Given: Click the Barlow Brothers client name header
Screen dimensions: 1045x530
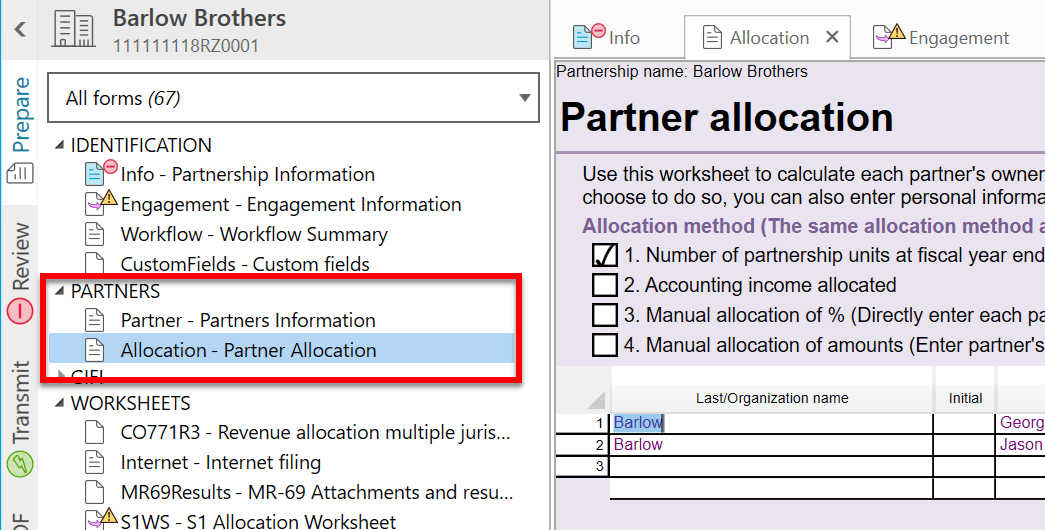Looking at the screenshot, I should point(199,18).
